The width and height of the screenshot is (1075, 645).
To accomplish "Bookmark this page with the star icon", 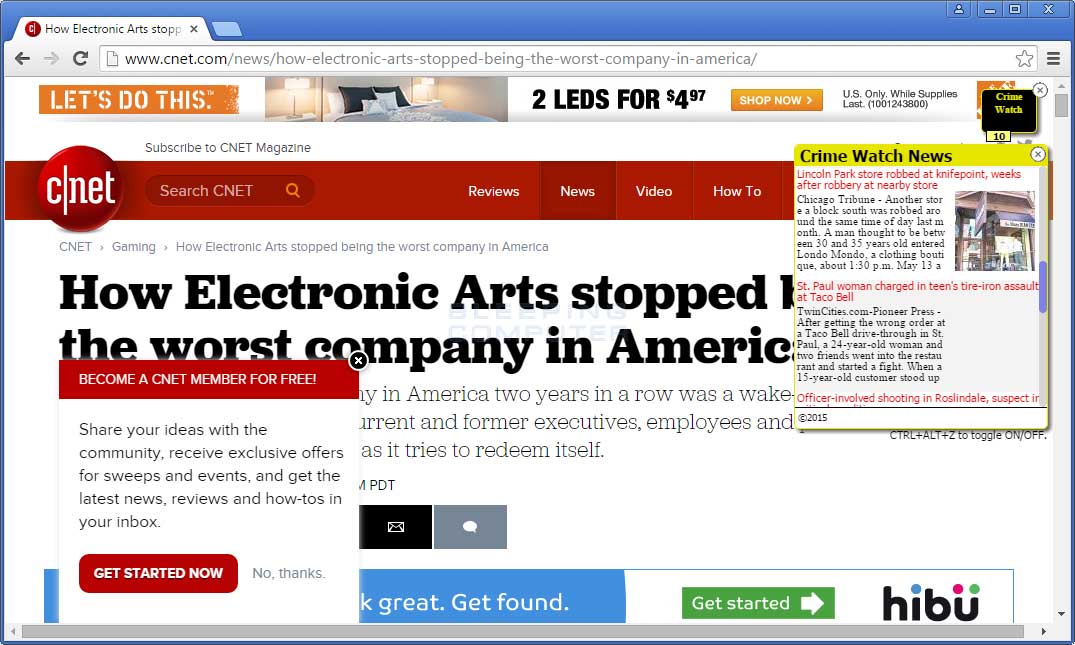I will click(1024, 58).
